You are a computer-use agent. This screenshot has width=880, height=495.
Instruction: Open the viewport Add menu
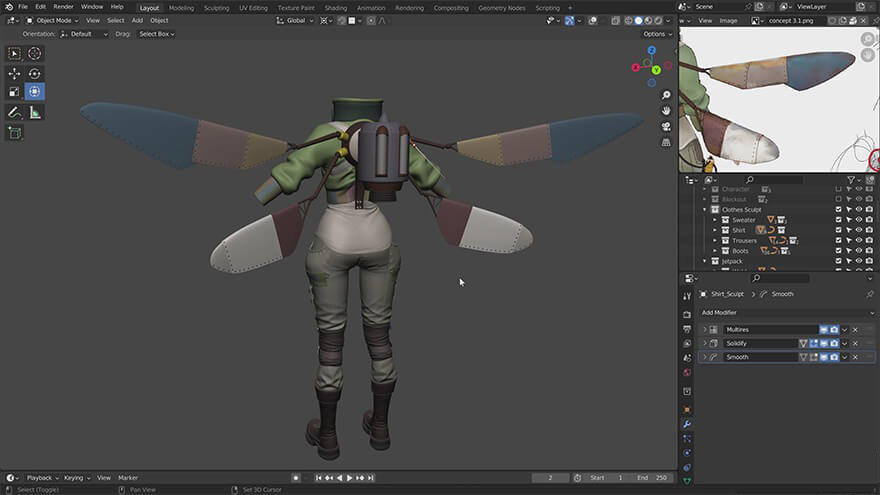137,21
